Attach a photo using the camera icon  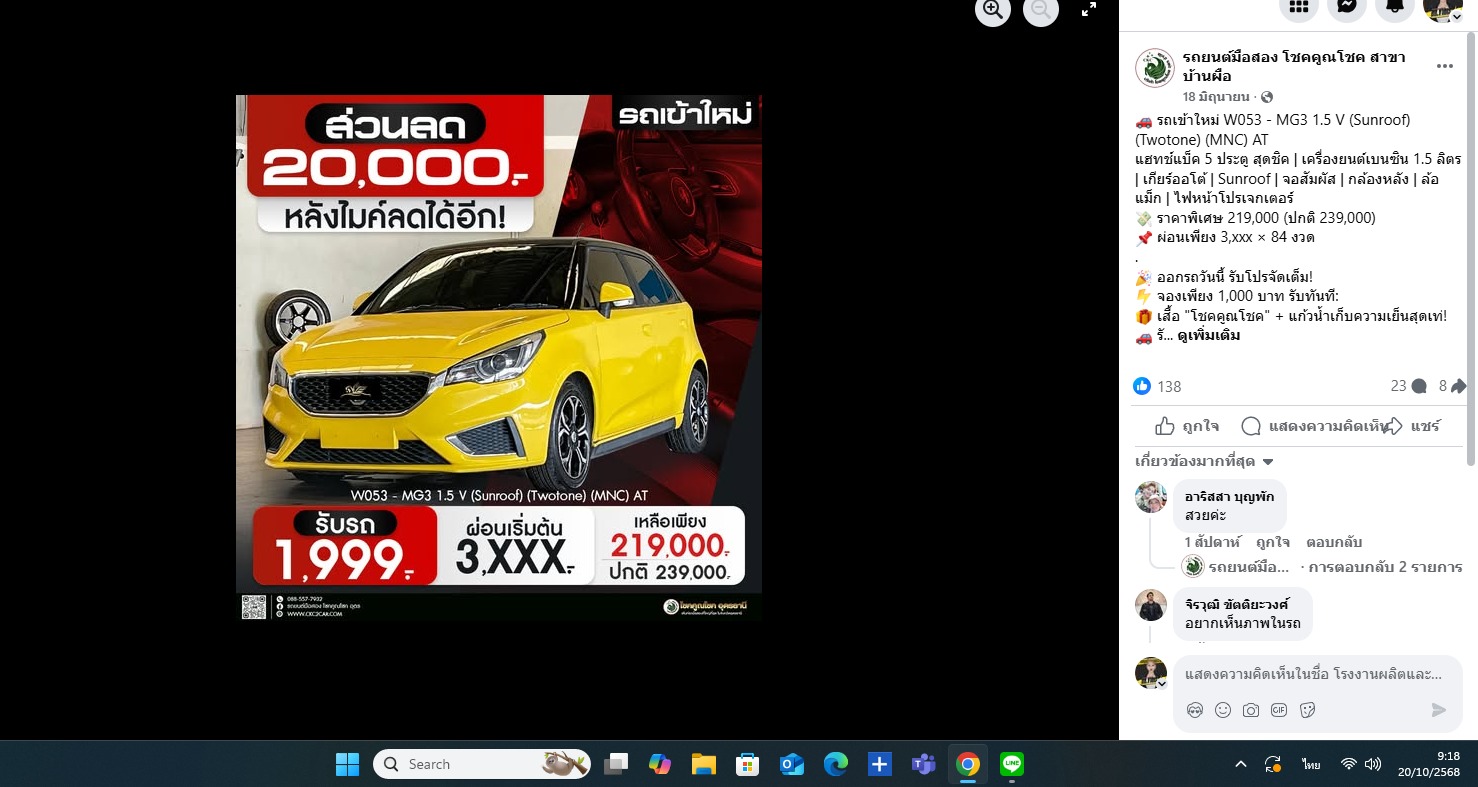click(x=1251, y=710)
